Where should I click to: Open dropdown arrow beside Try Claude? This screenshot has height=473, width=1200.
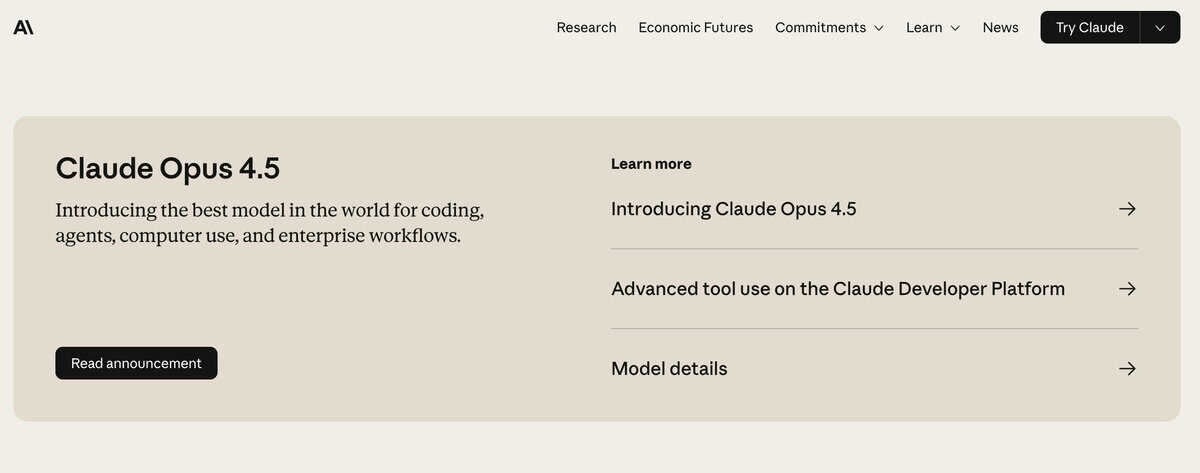1160,28
